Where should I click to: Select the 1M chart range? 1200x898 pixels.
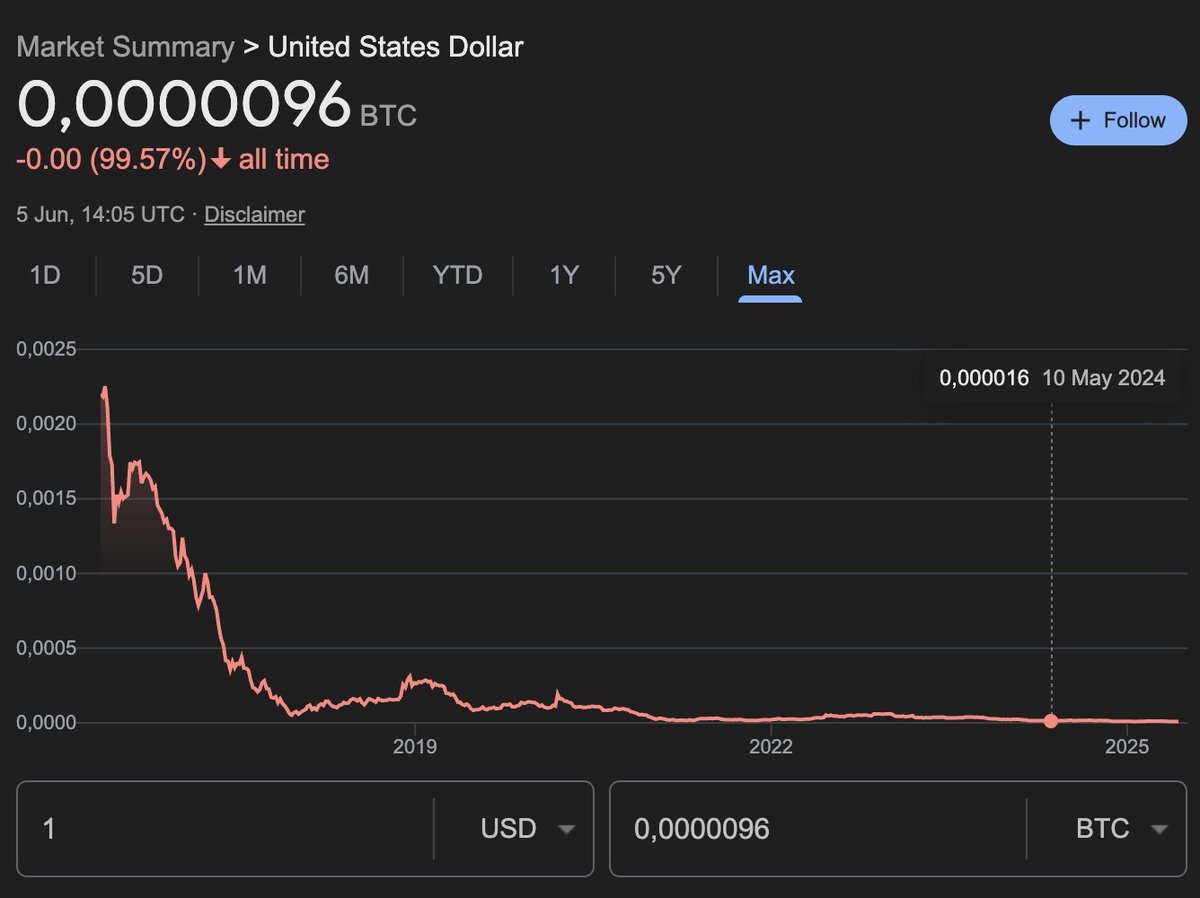tap(250, 275)
